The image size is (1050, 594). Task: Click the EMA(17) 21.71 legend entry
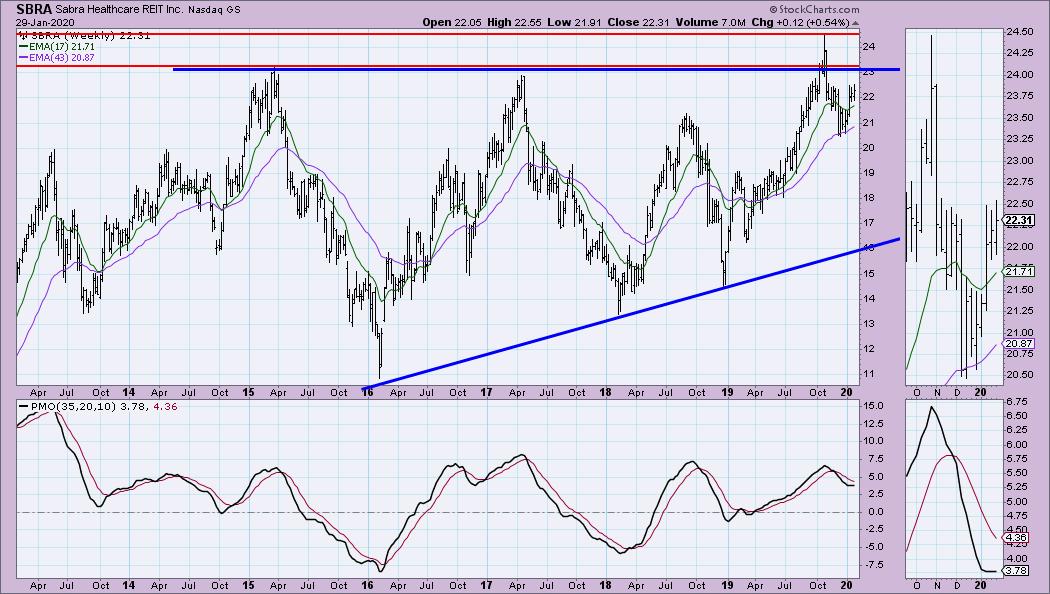(57, 47)
